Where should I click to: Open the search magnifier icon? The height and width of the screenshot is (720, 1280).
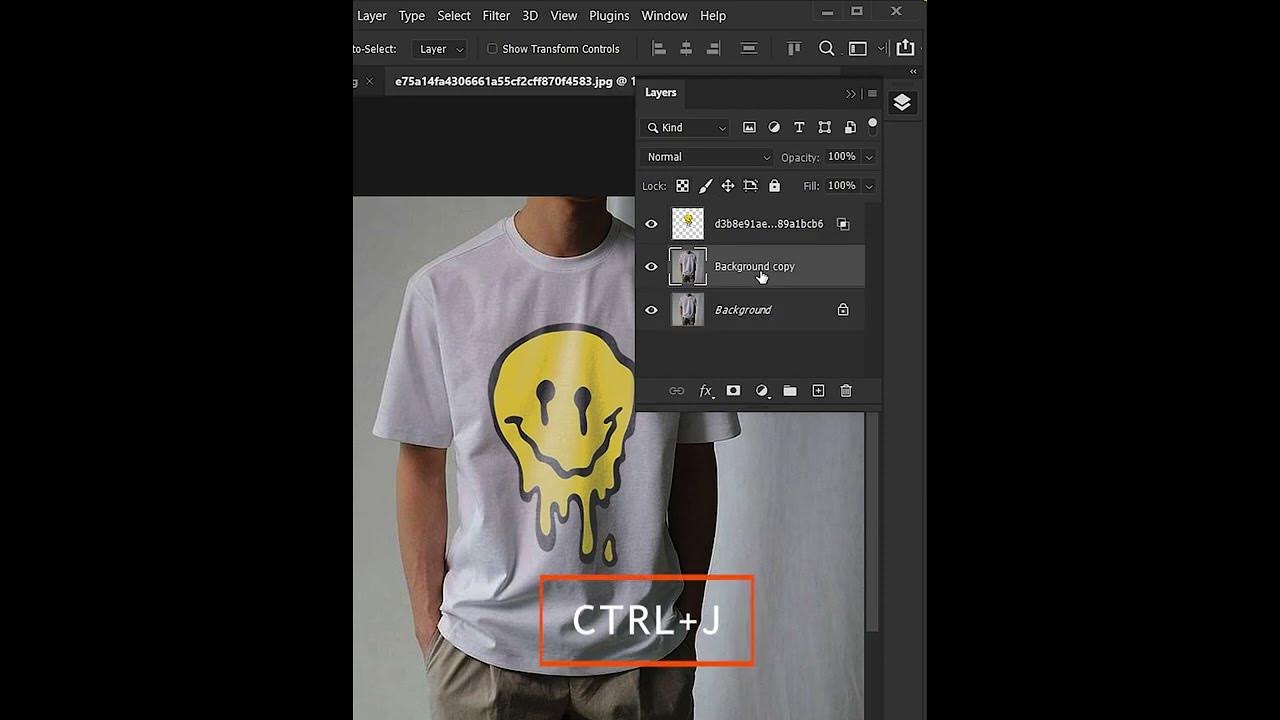tap(826, 48)
